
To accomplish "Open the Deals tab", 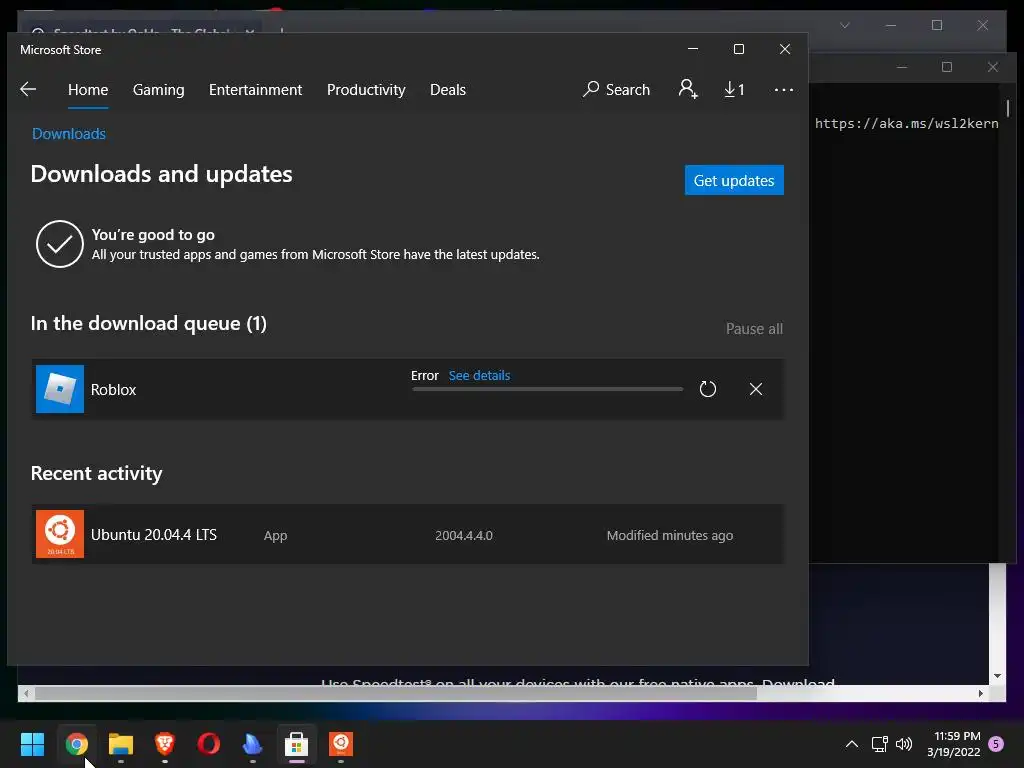I will coord(448,90).
